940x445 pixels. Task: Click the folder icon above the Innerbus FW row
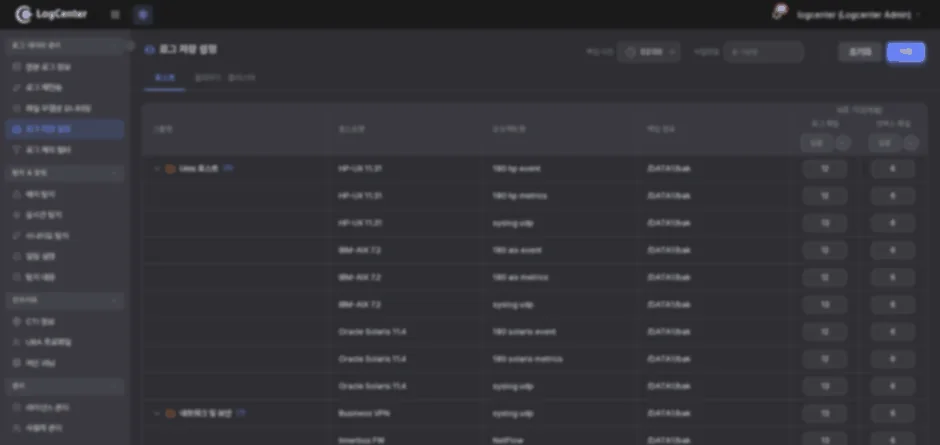pyautogui.click(x=170, y=414)
